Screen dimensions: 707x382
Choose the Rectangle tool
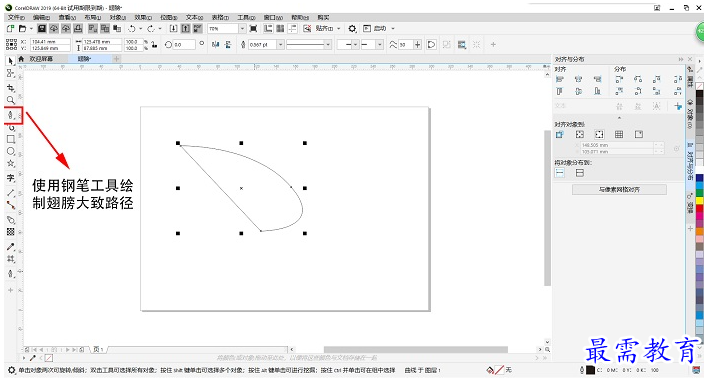point(11,139)
